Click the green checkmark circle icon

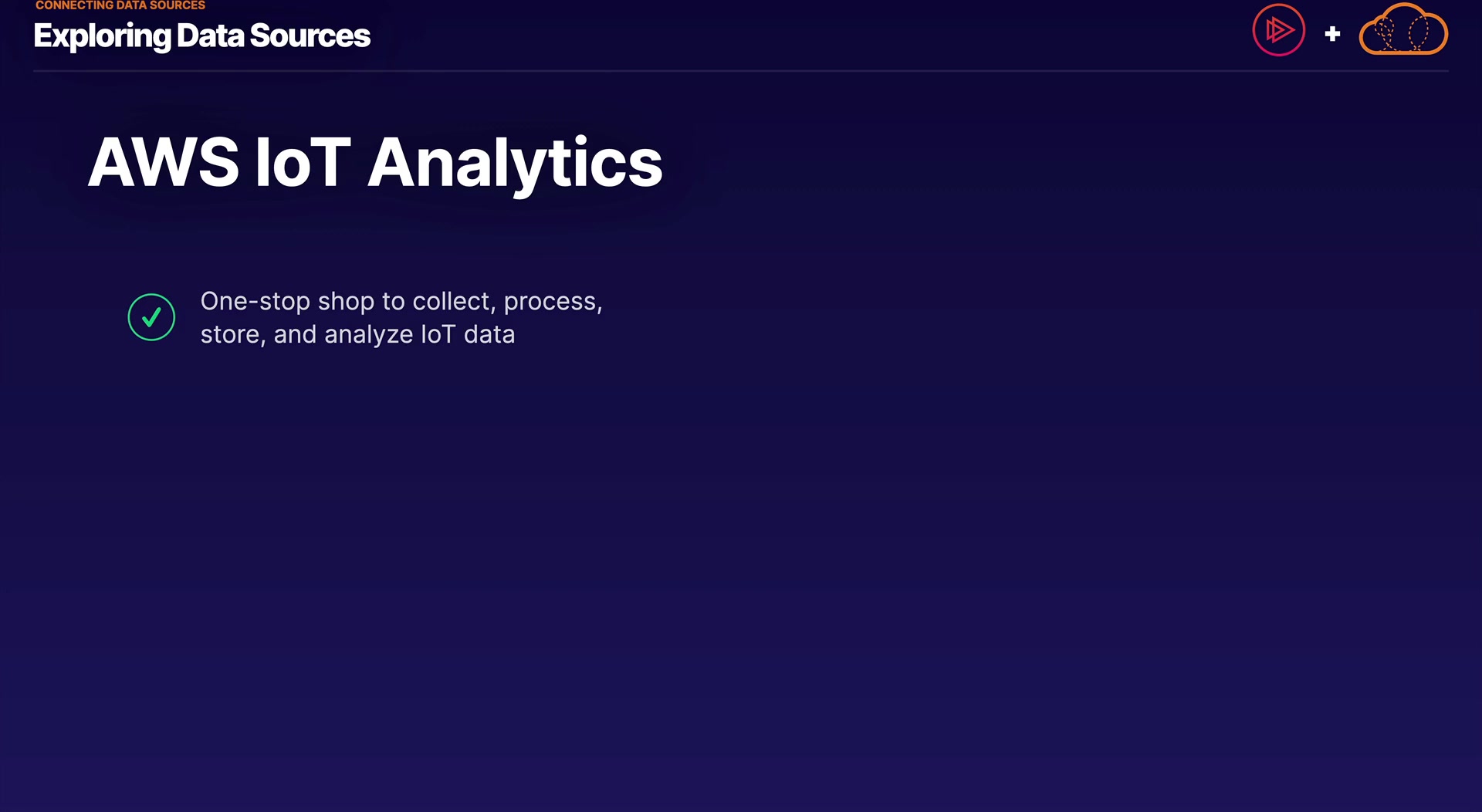(151, 317)
